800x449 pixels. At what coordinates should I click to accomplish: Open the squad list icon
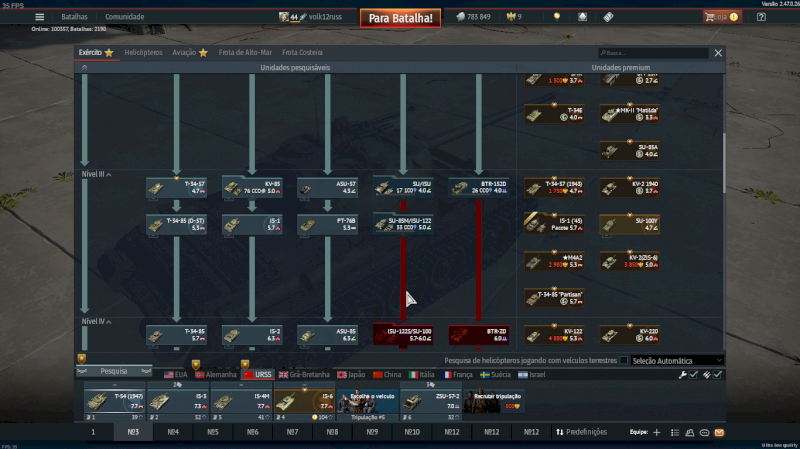point(674,432)
